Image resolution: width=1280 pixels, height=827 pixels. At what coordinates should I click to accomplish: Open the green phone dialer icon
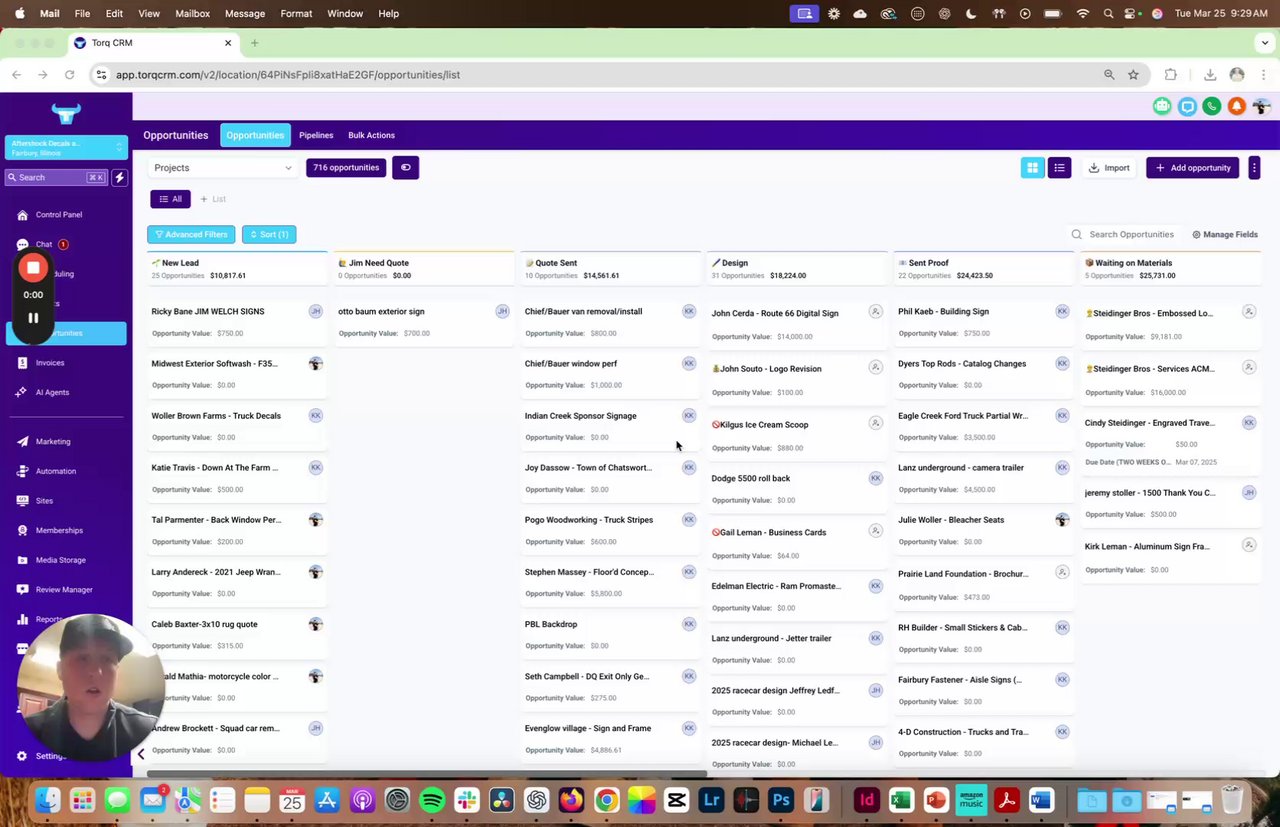(1212, 106)
